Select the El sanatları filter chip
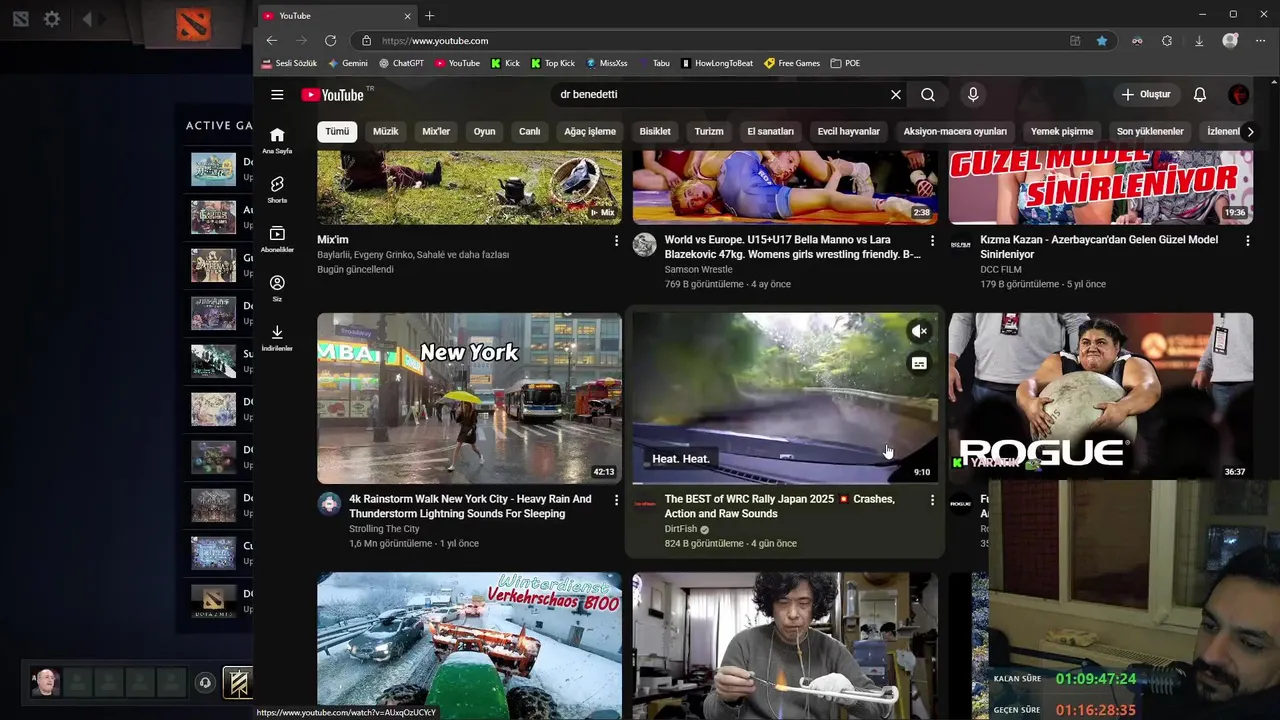This screenshot has height=720, width=1280. (770, 132)
